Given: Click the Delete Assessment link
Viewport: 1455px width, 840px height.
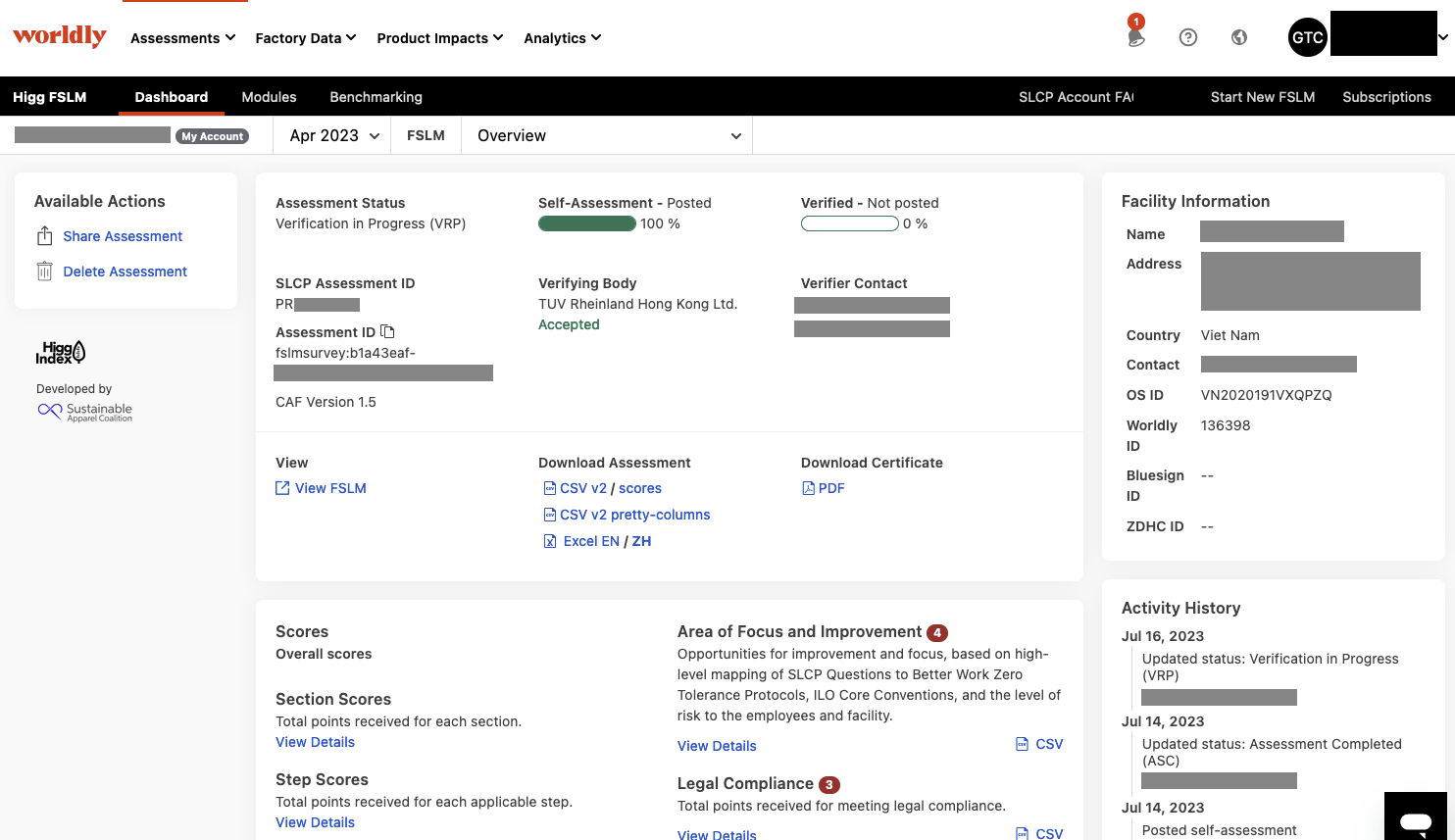Looking at the screenshot, I should coord(125,272).
